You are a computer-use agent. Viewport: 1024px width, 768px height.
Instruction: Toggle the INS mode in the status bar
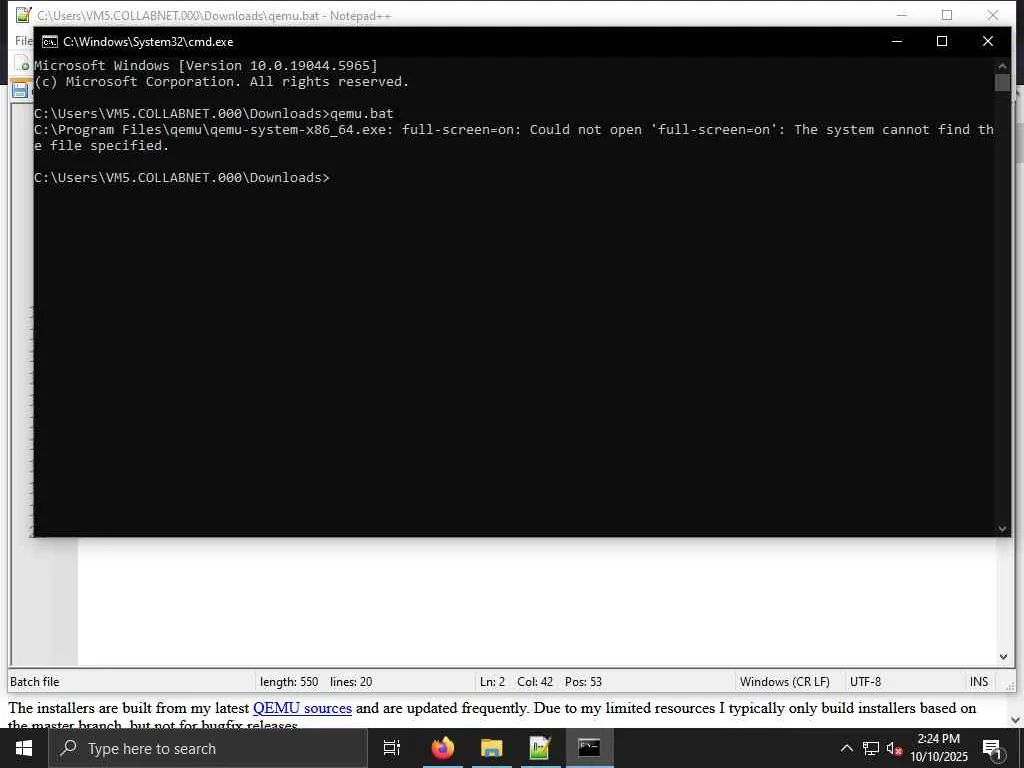coord(978,682)
